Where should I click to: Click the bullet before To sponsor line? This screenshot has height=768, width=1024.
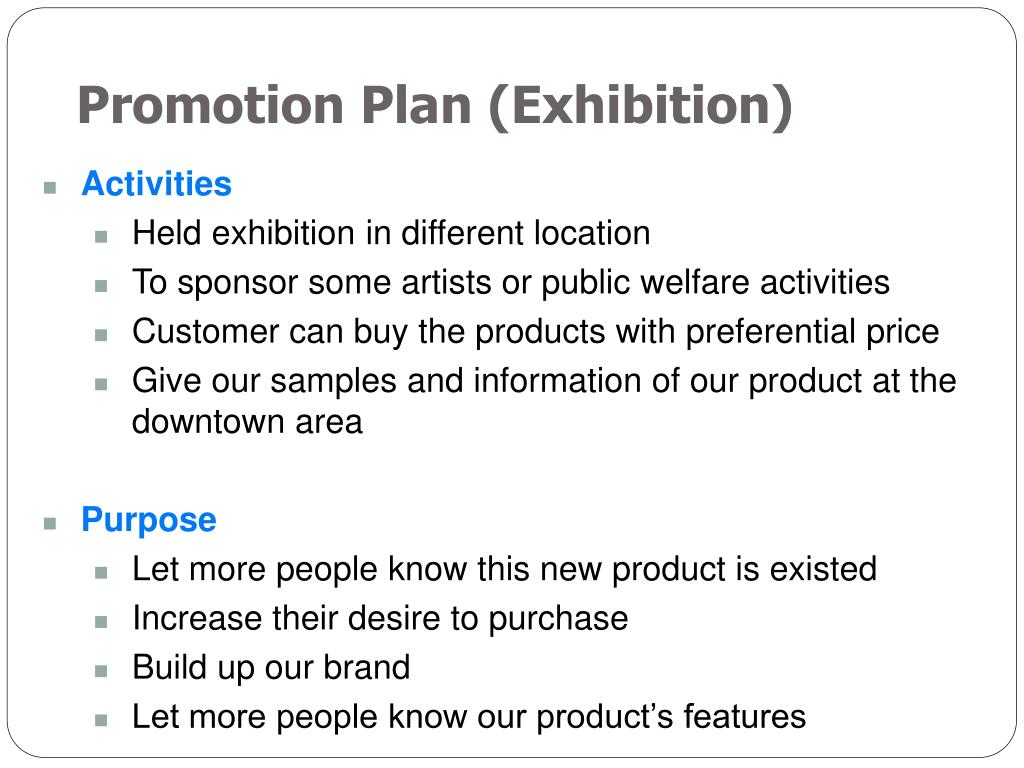tap(101, 286)
